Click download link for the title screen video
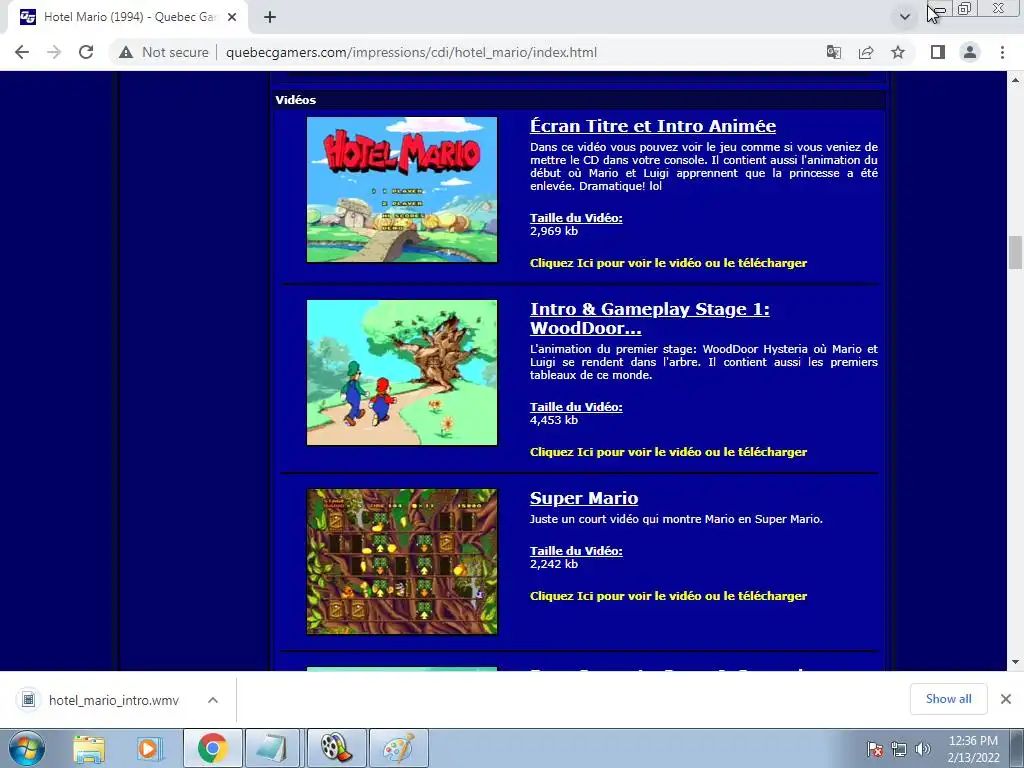 click(668, 263)
